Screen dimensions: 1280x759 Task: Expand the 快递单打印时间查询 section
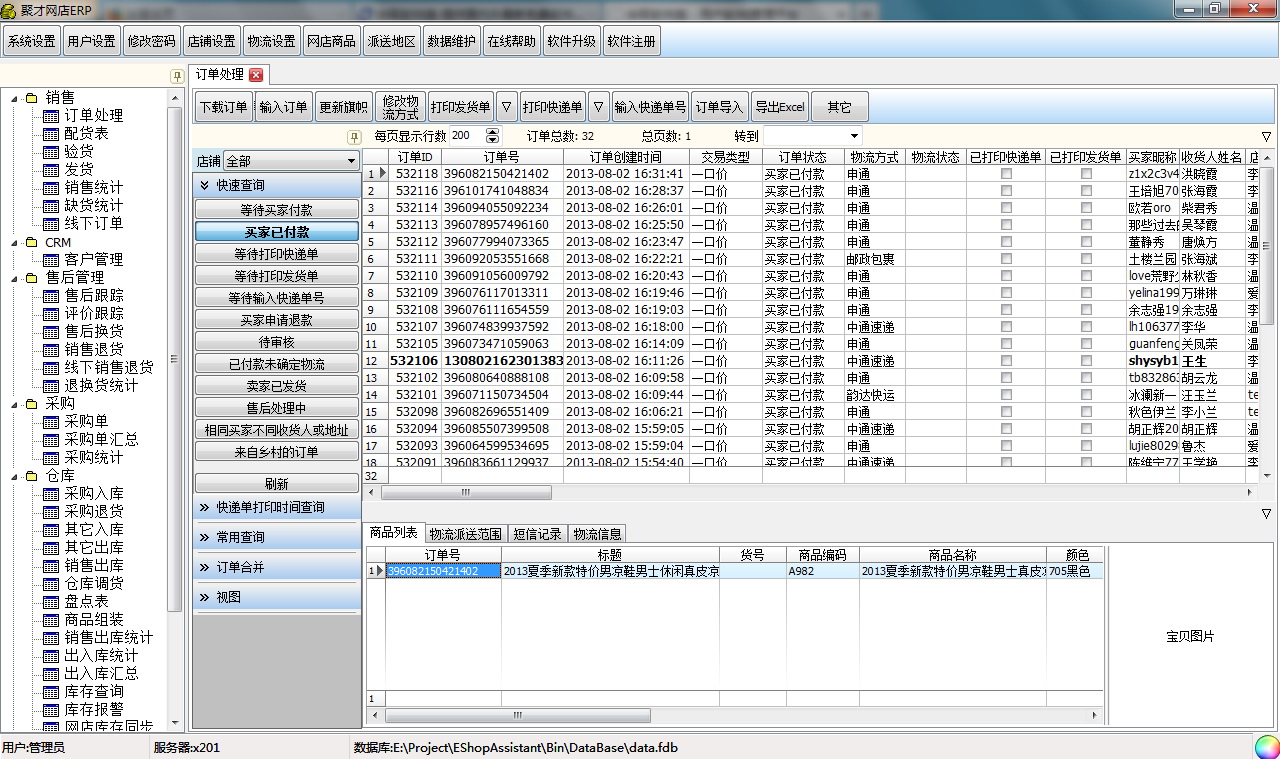click(276, 507)
